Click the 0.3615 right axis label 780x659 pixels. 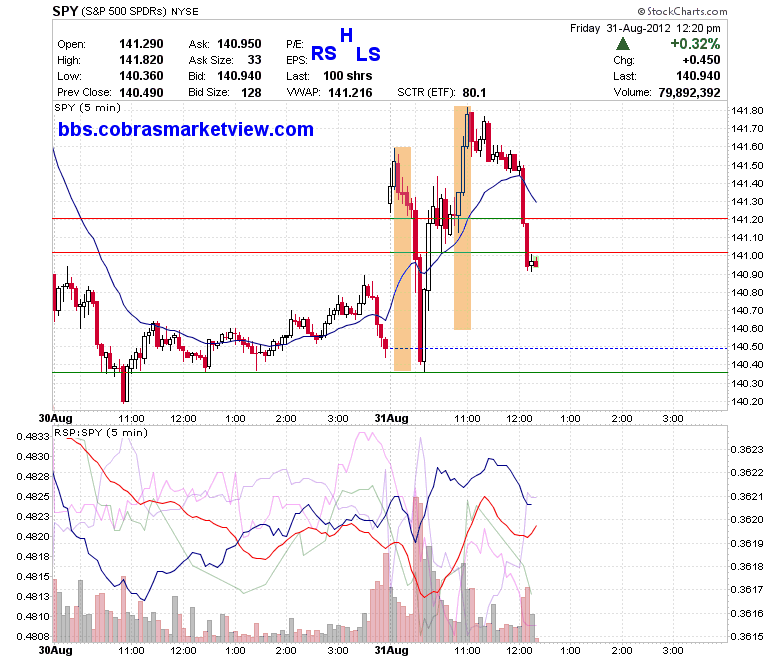747,636
